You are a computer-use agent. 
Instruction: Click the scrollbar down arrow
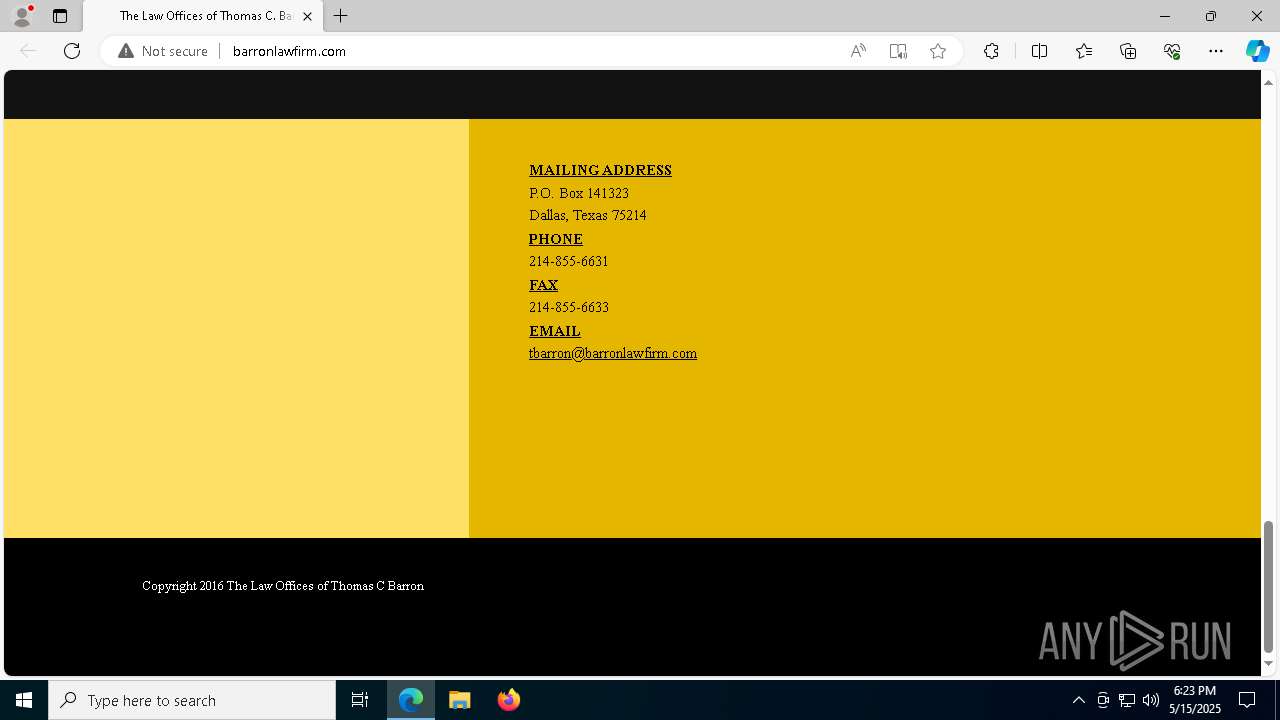pos(1268,663)
